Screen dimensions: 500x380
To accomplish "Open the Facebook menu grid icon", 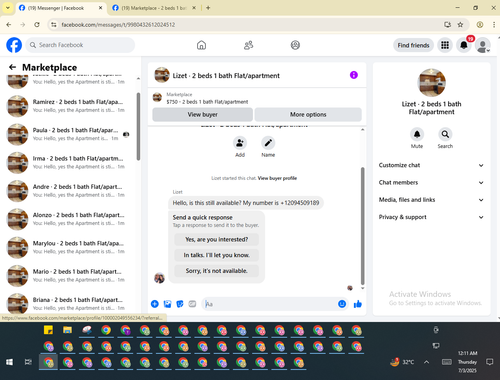I will 445,45.
